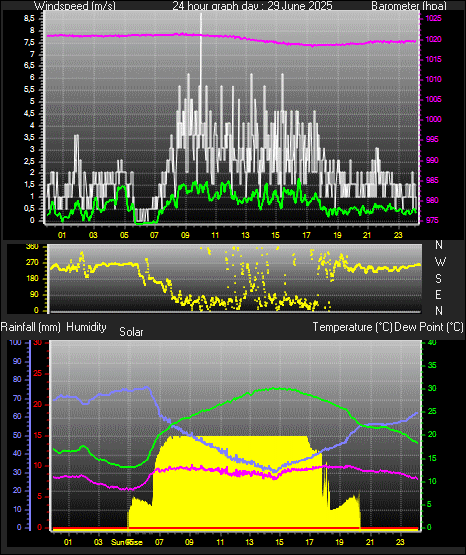The image size is (466, 555).
Task: Click the S compass letter
Action: [x=438, y=279]
